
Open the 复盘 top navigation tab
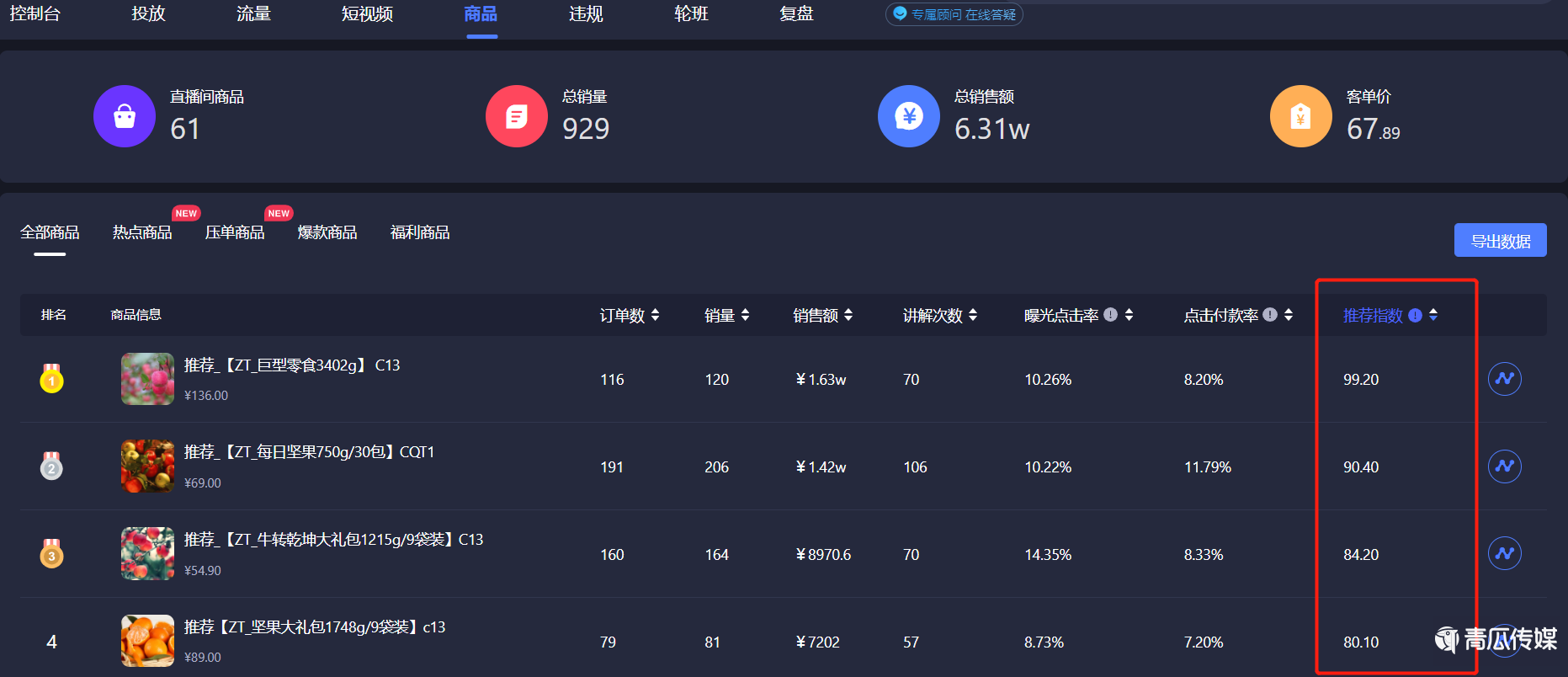[x=796, y=14]
